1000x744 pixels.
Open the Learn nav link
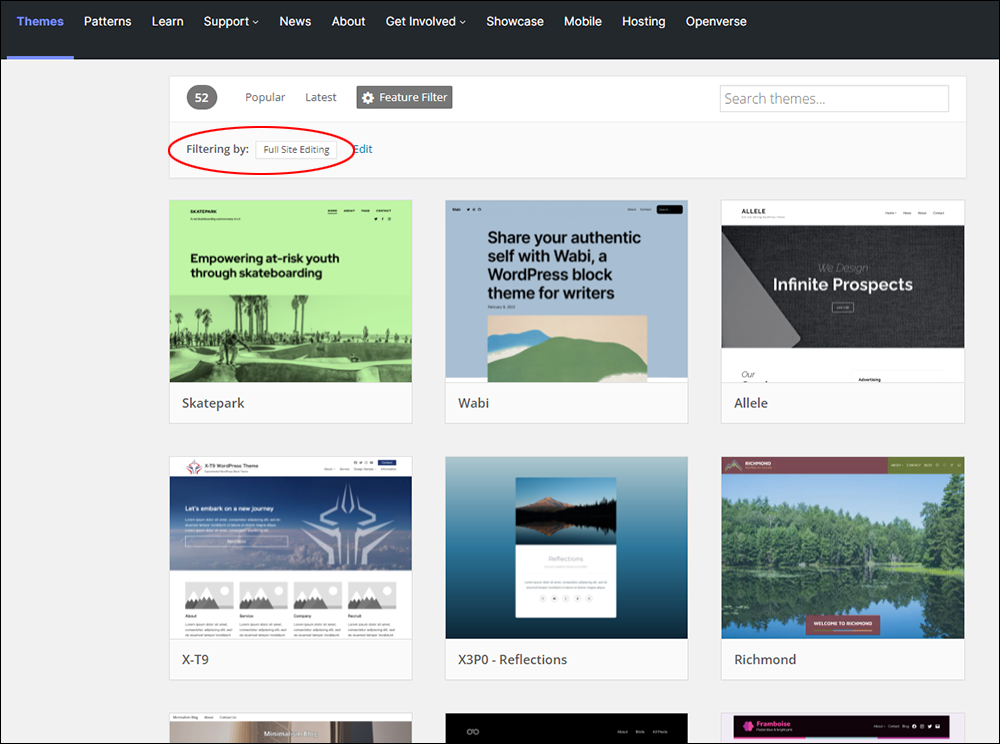168,22
